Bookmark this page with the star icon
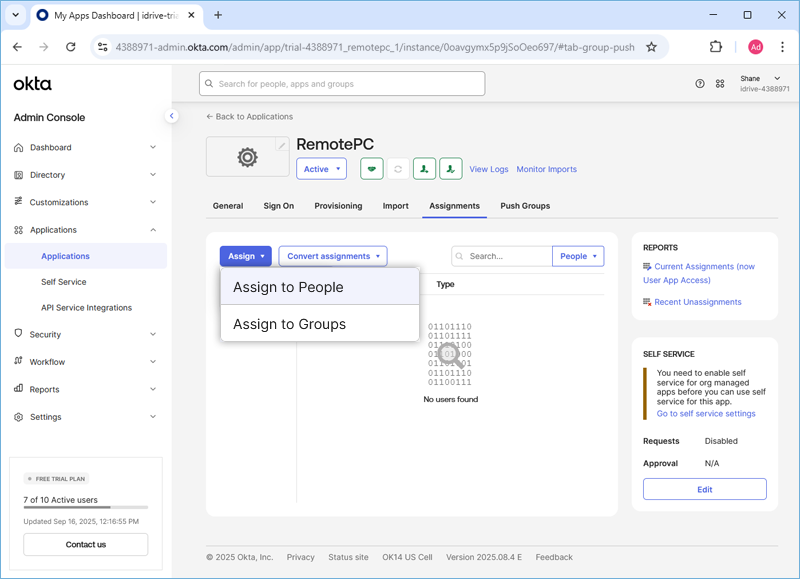Viewport: 800px width, 579px height. pos(651,47)
